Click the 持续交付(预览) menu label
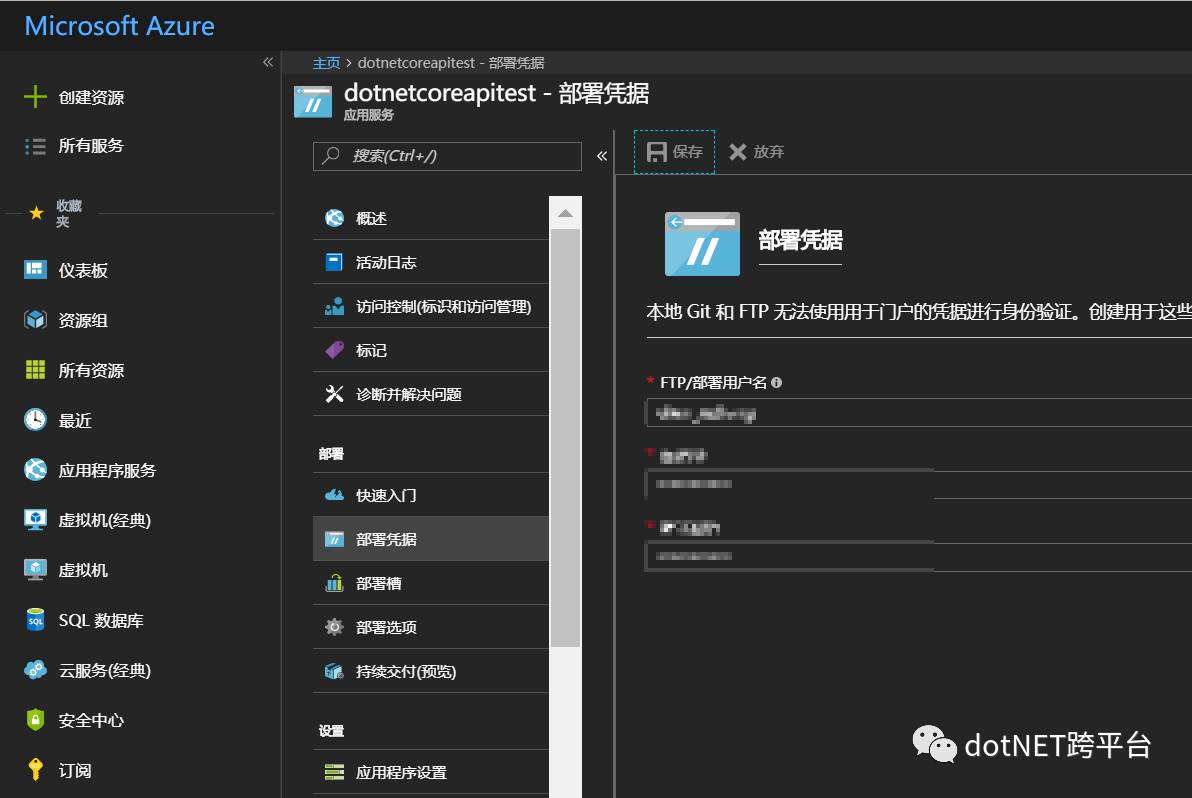 point(406,672)
